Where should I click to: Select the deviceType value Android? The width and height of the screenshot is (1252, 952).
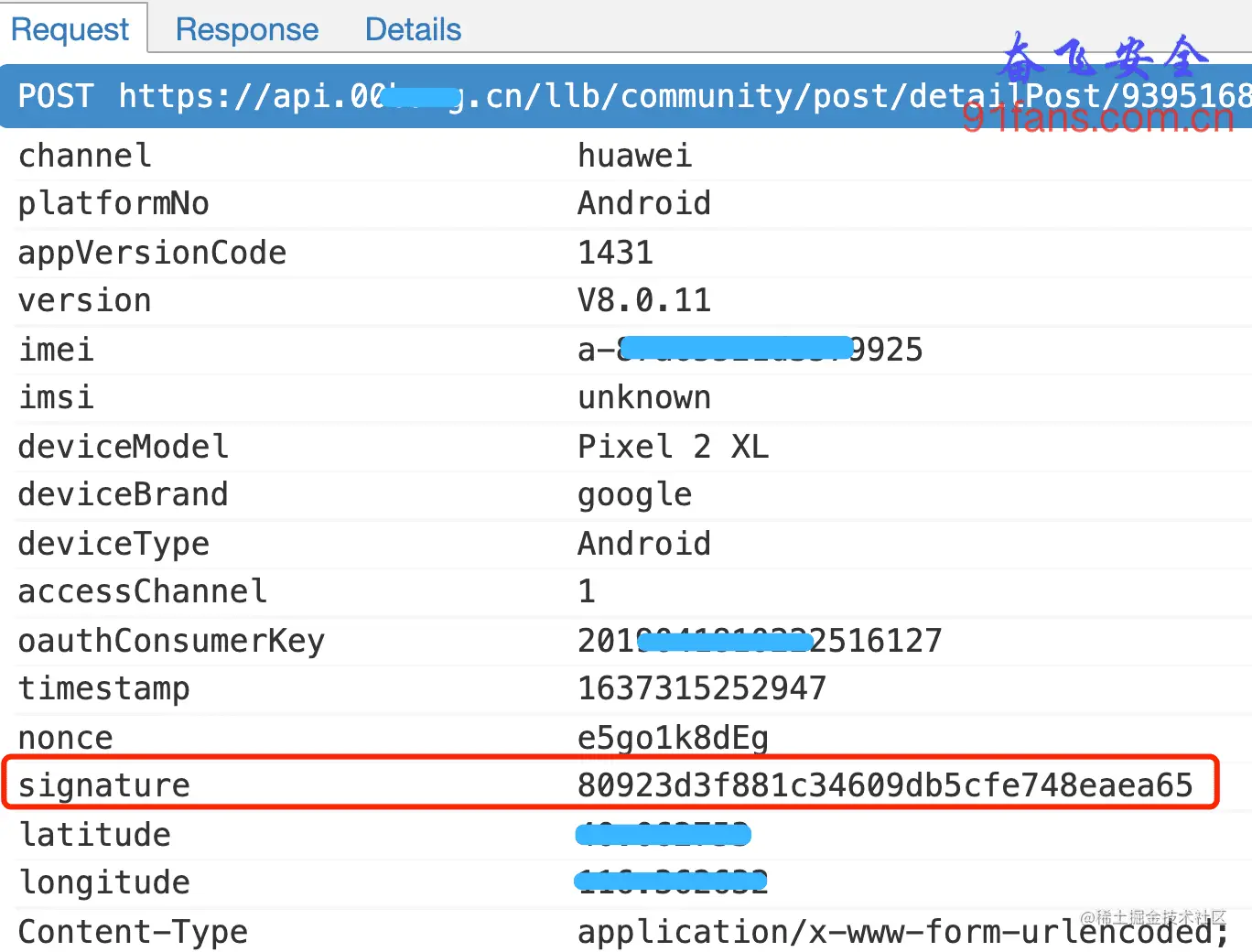pos(644,544)
